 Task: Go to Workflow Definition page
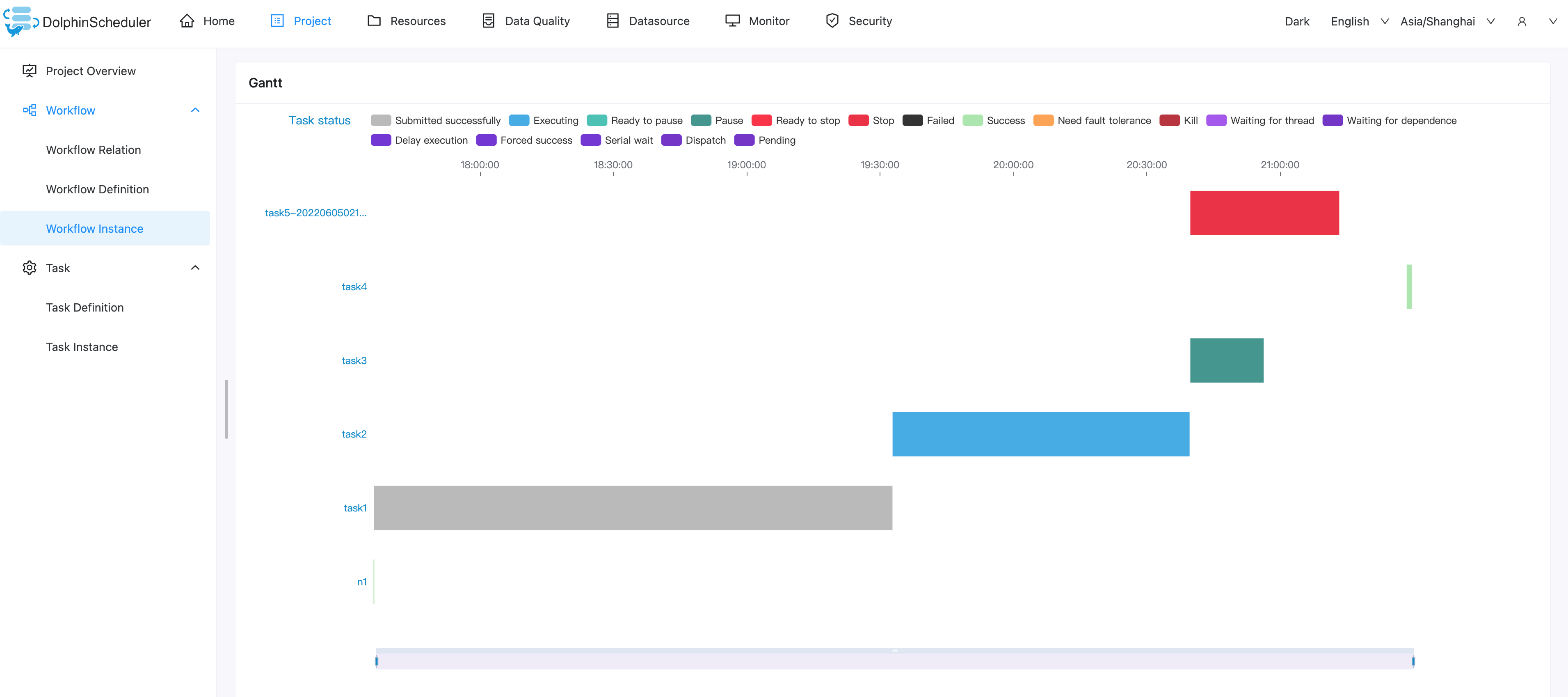tap(97, 190)
